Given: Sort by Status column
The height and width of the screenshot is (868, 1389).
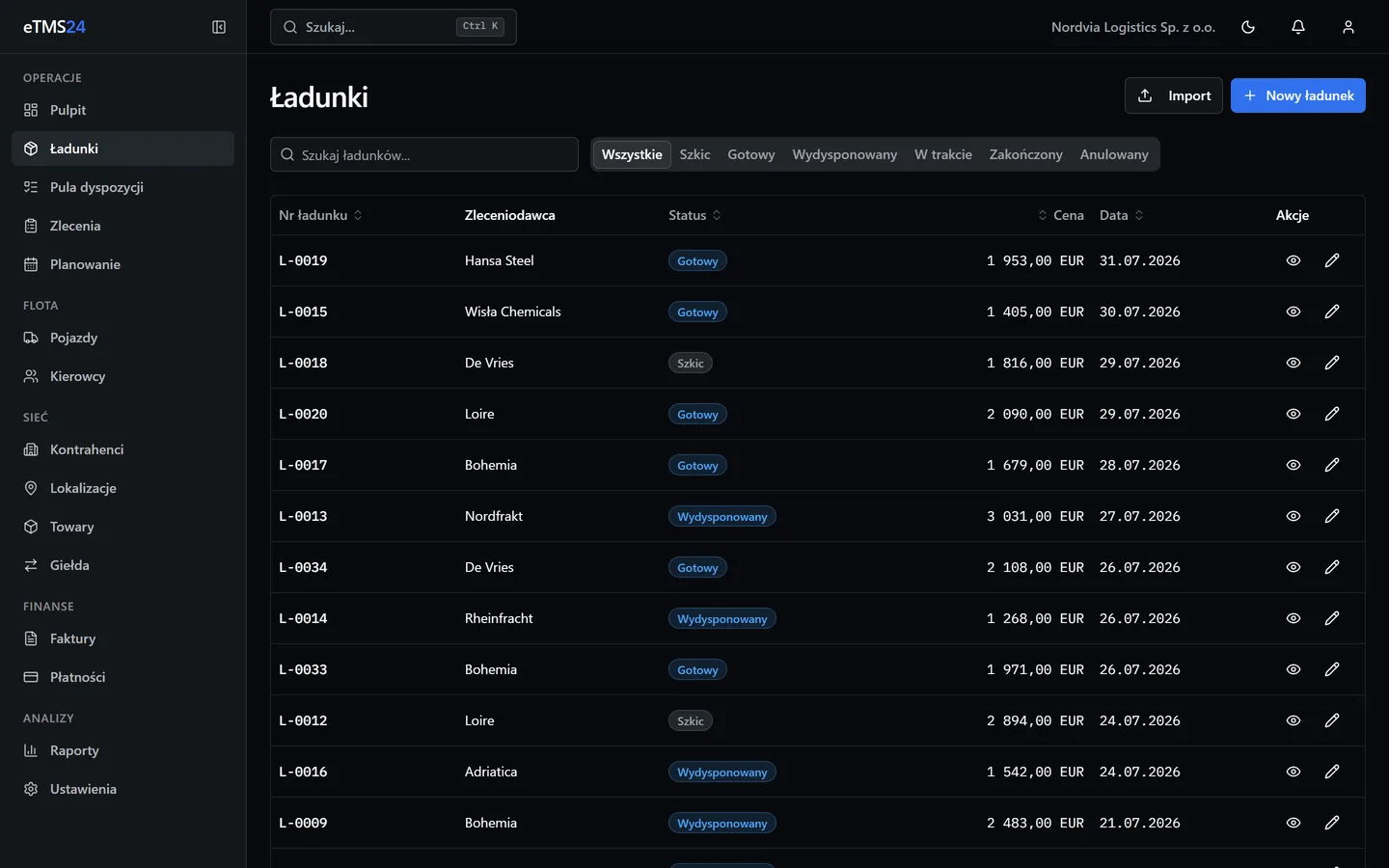Looking at the screenshot, I should coord(694,215).
